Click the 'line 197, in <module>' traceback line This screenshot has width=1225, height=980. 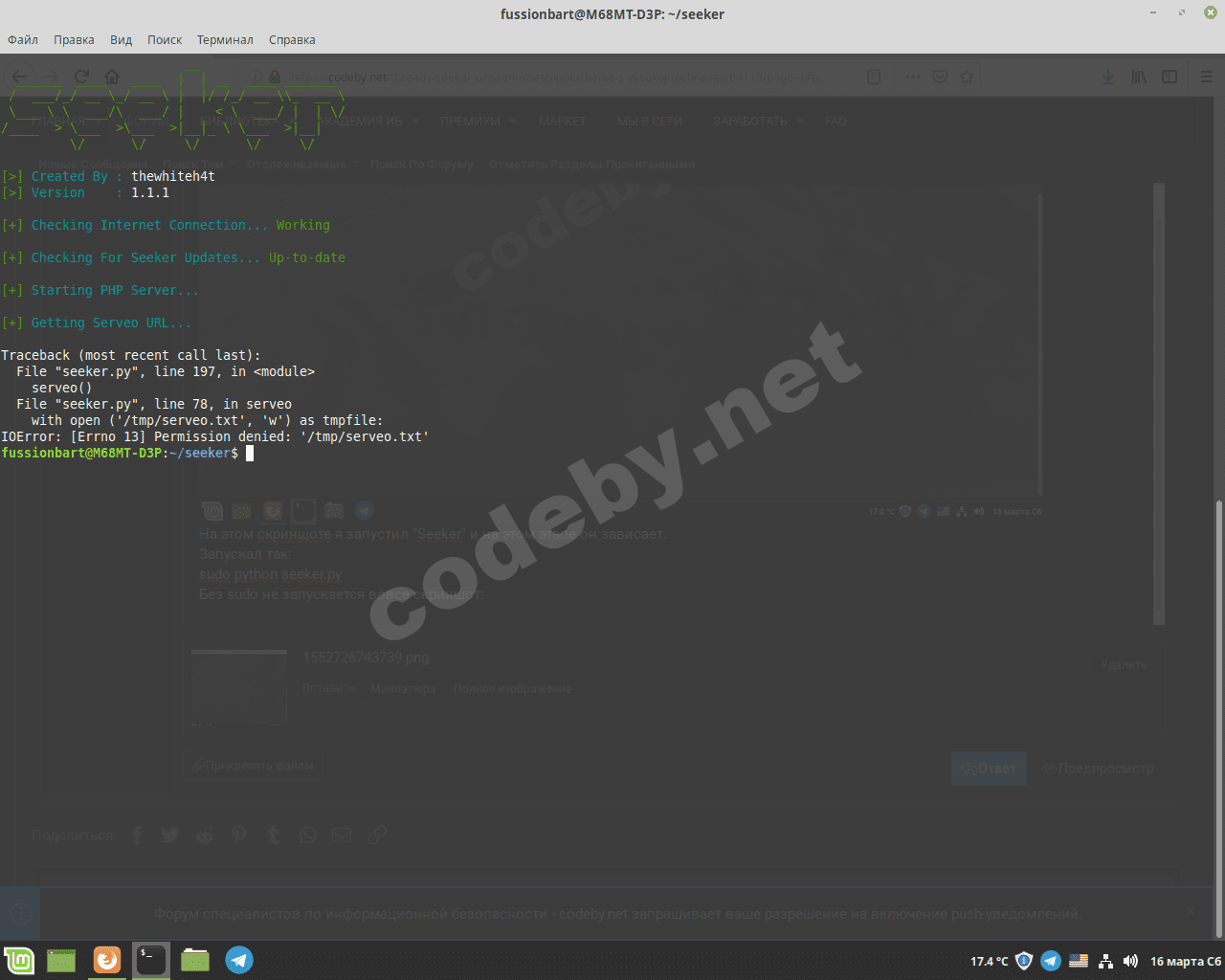(x=166, y=371)
